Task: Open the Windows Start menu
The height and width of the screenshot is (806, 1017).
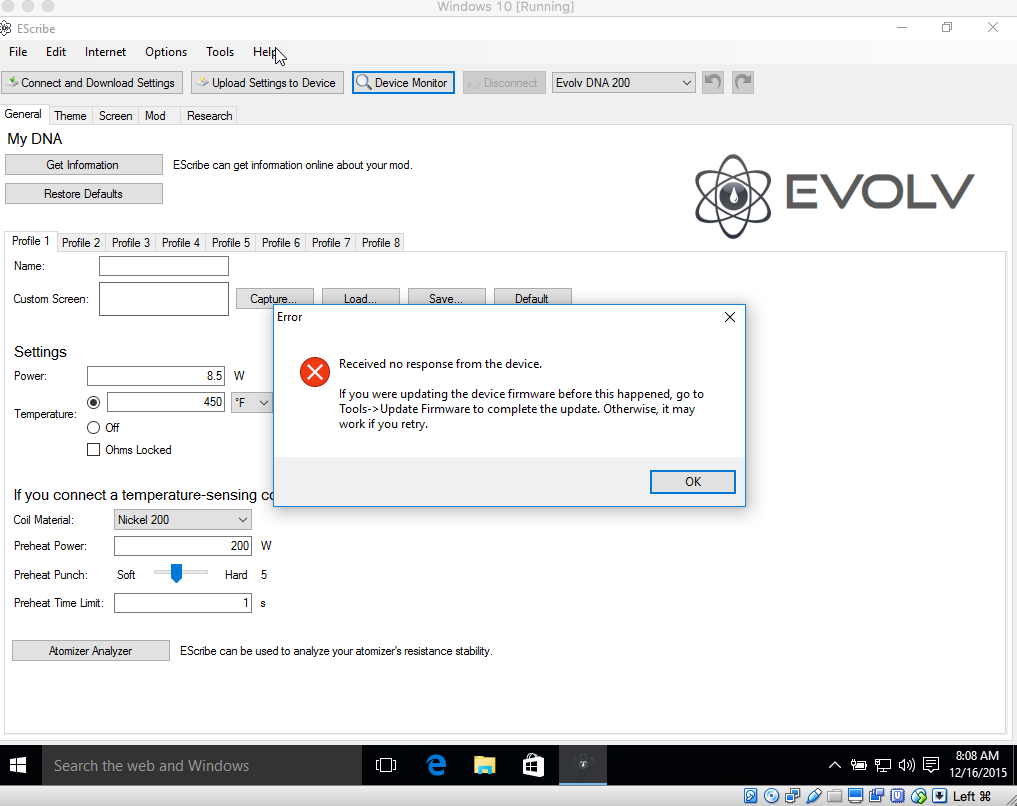Action: coord(18,765)
